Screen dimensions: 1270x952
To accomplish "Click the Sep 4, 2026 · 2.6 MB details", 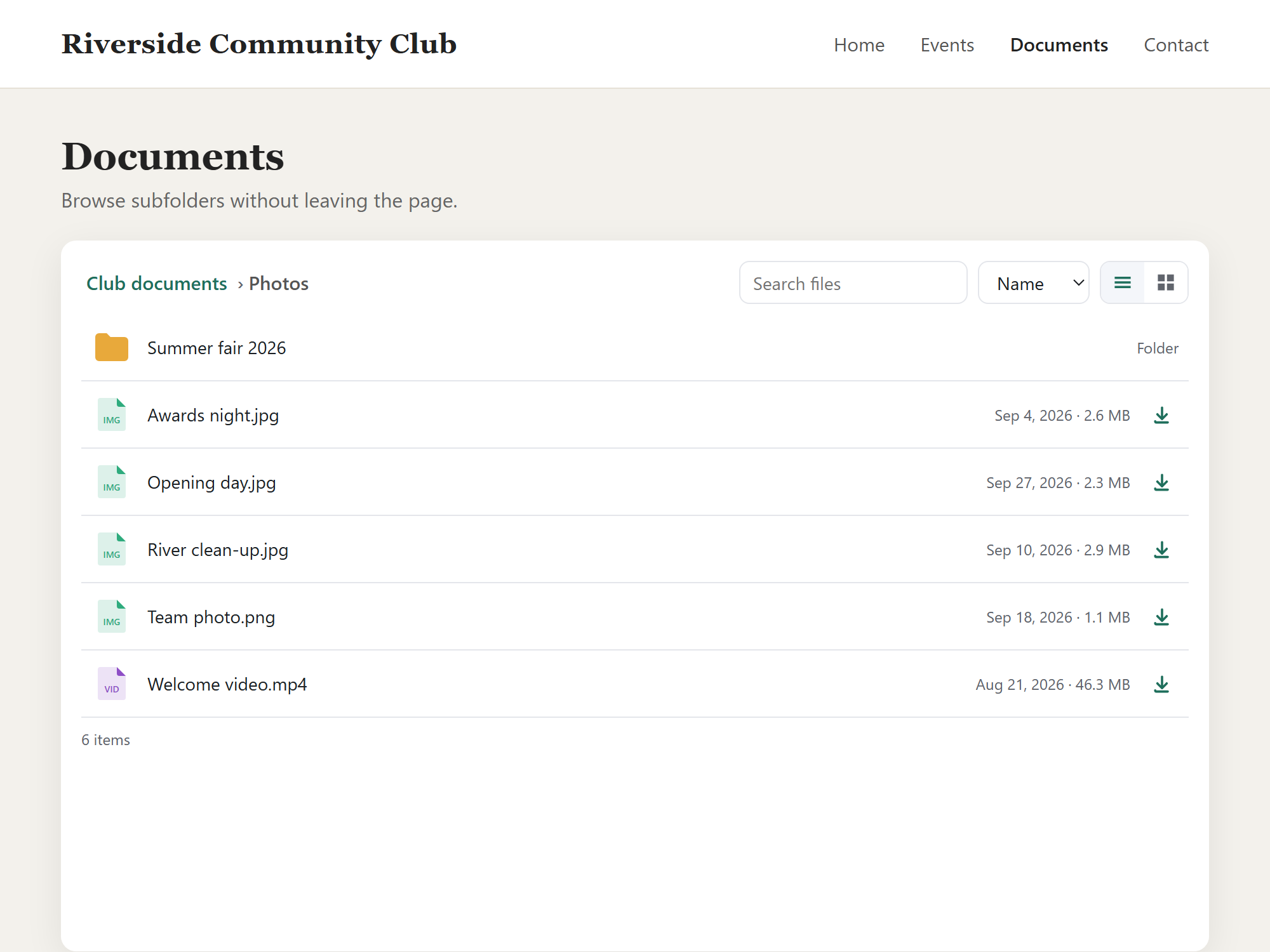I will 1062,416.
